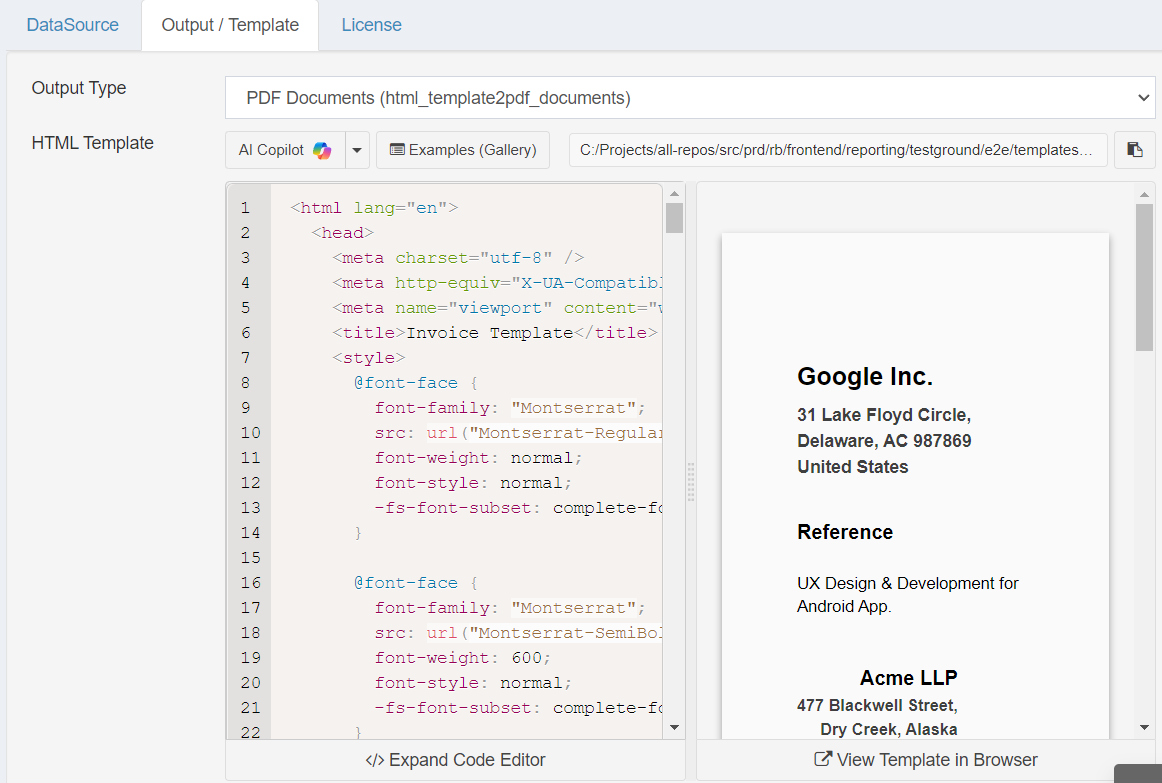Click code editor scrollbar down arrow
This screenshot has width=1162, height=783.
point(674,727)
